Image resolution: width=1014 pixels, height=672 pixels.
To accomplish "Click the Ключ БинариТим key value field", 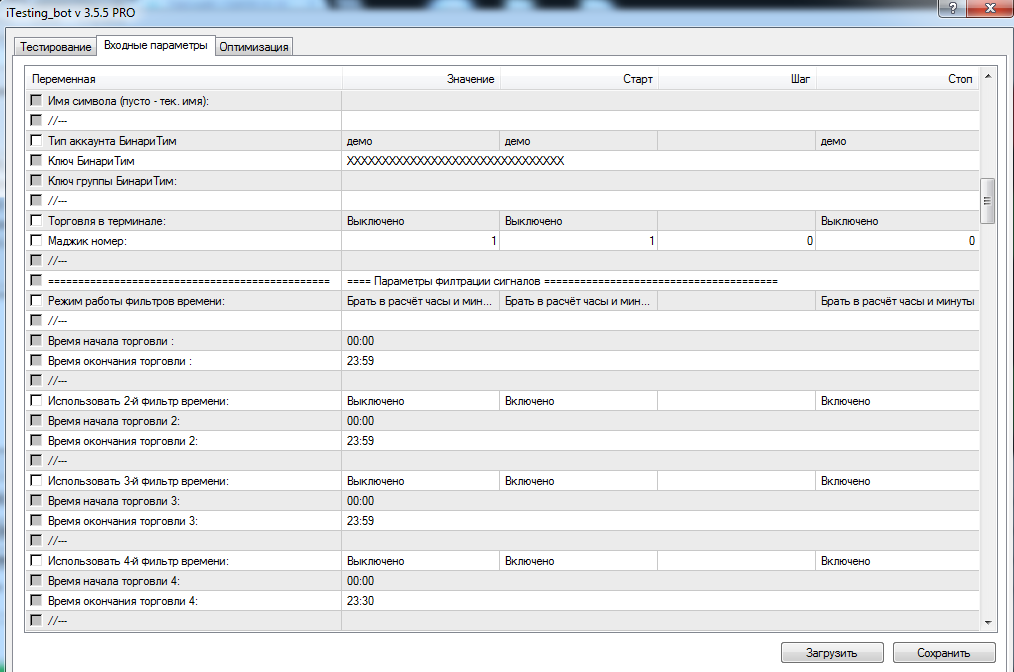I will point(456,161).
